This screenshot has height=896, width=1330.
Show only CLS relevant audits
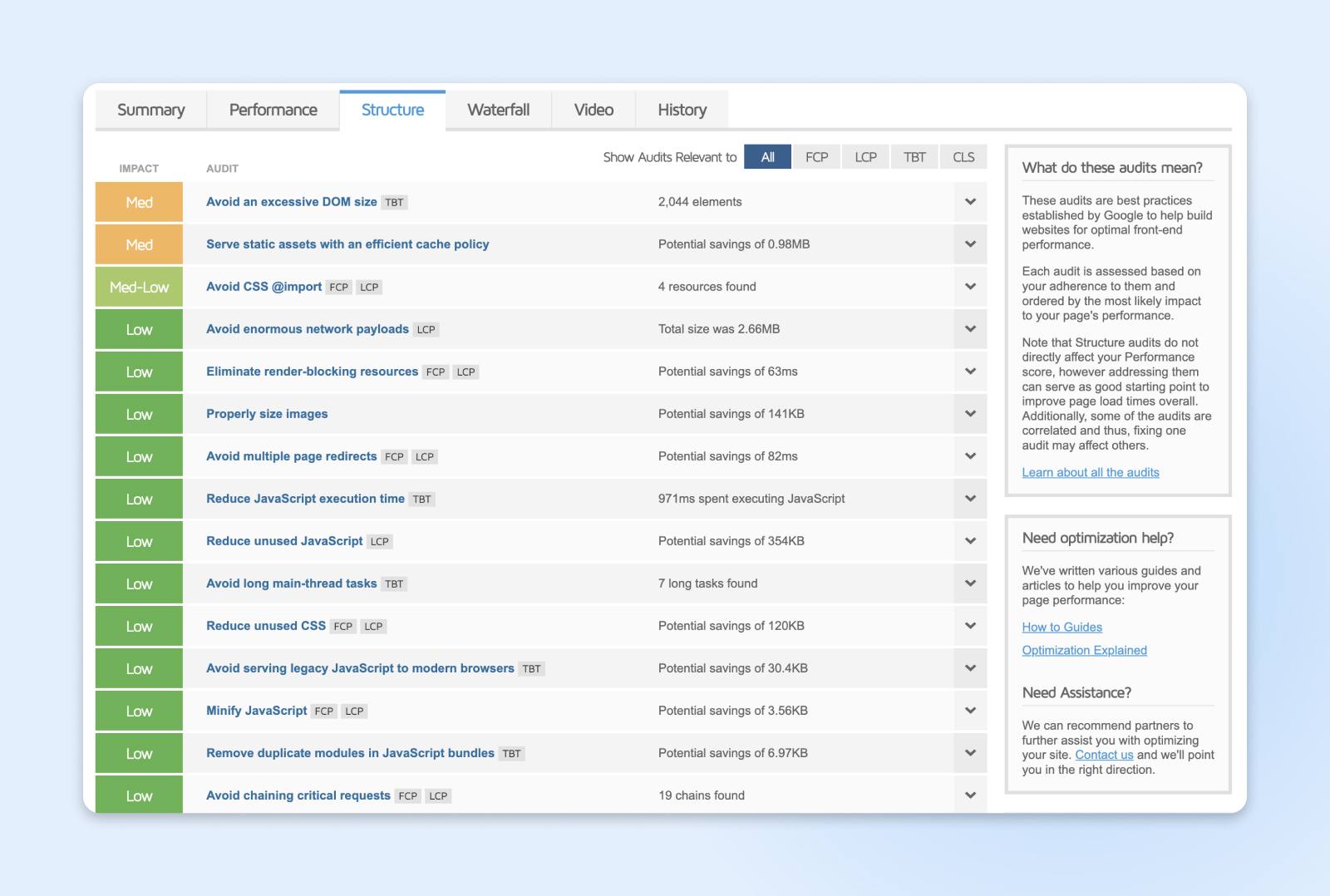[x=963, y=157]
